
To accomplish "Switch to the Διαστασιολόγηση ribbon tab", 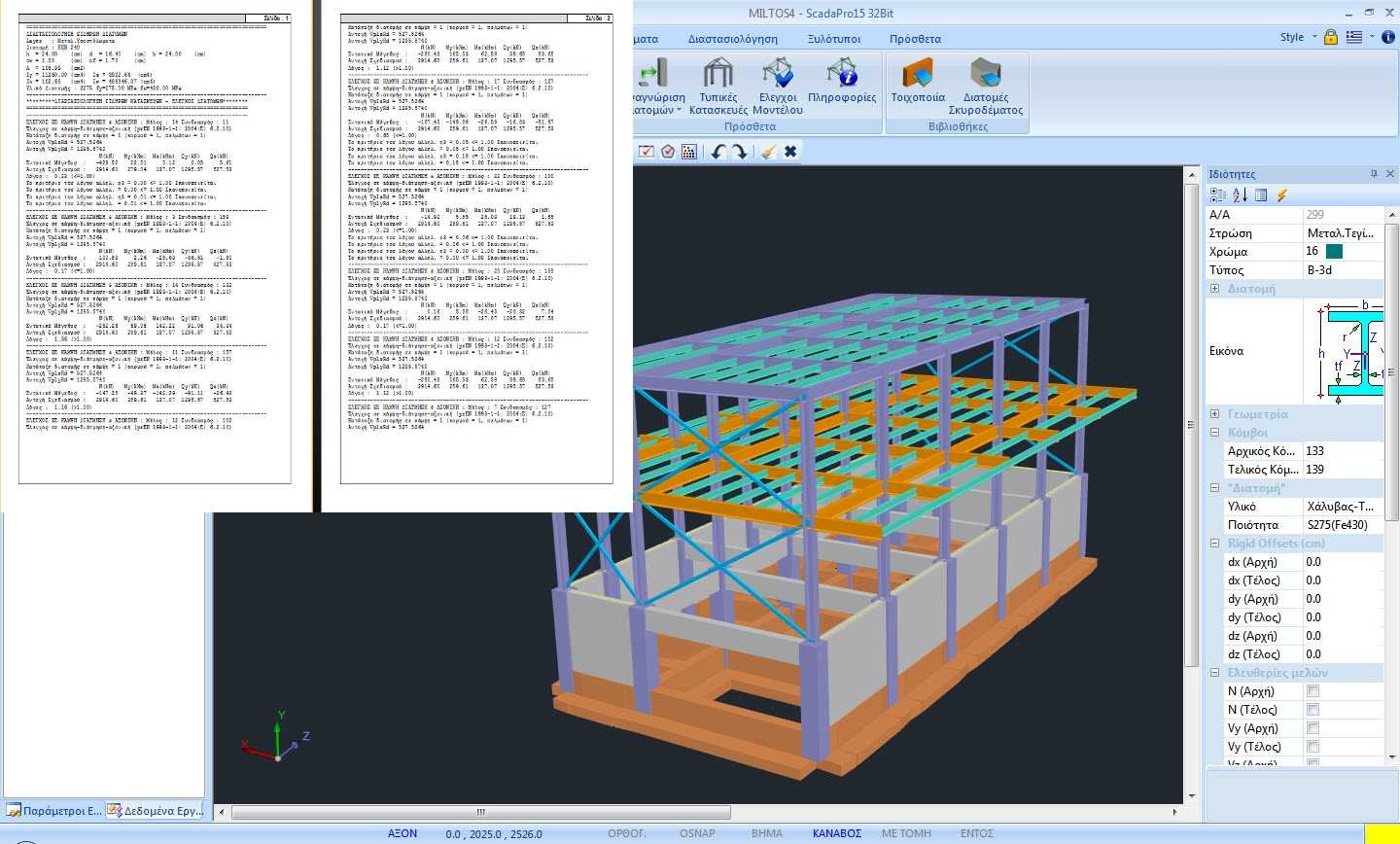I will point(732,39).
